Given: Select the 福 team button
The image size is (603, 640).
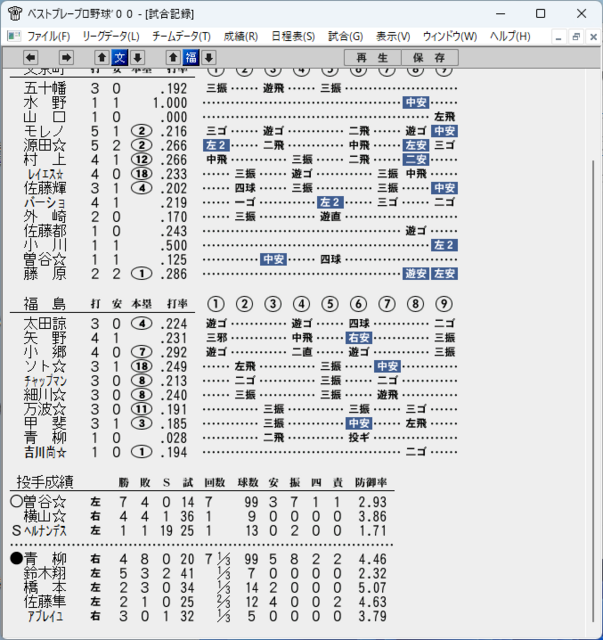Looking at the screenshot, I should (191, 58).
